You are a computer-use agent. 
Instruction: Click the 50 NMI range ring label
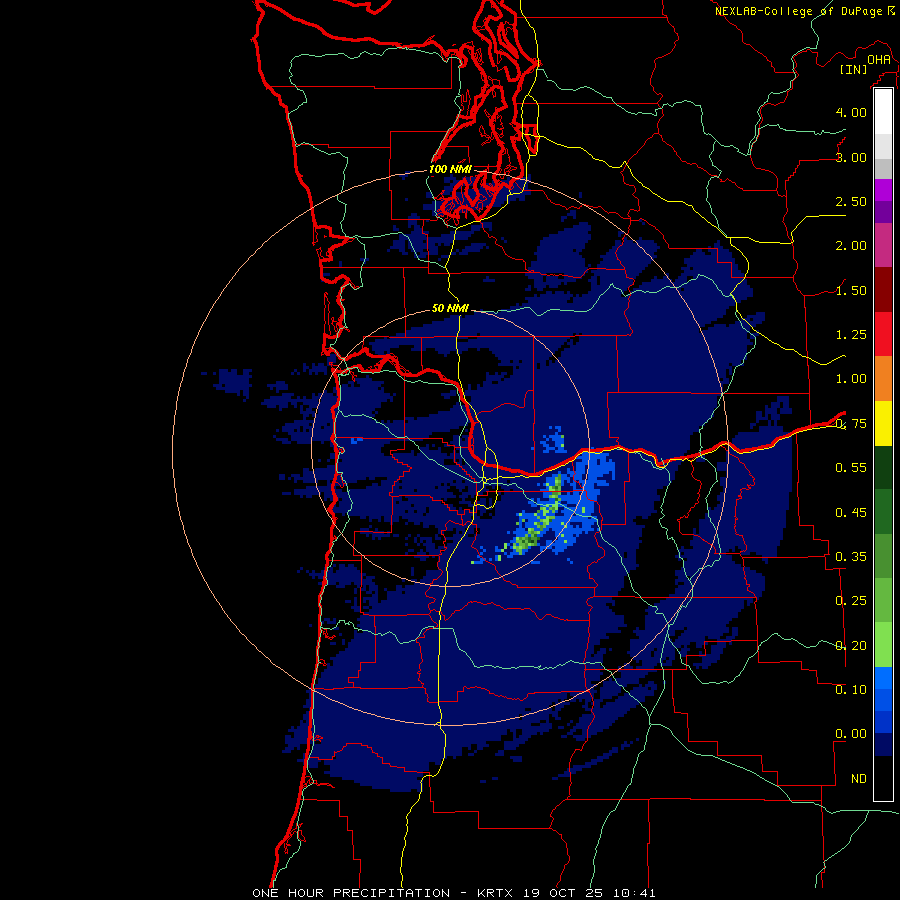coord(451,308)
